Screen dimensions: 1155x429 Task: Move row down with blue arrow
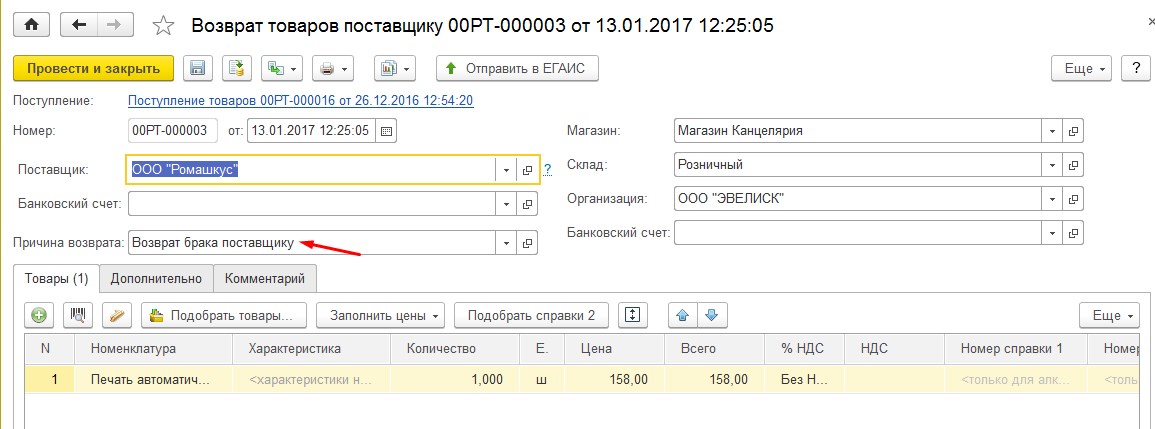(711, 315)
